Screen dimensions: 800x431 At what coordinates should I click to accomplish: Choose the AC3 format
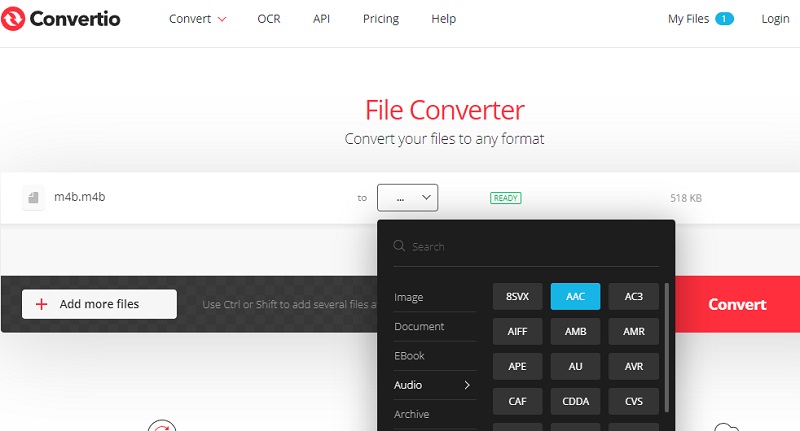pos(634,296)
